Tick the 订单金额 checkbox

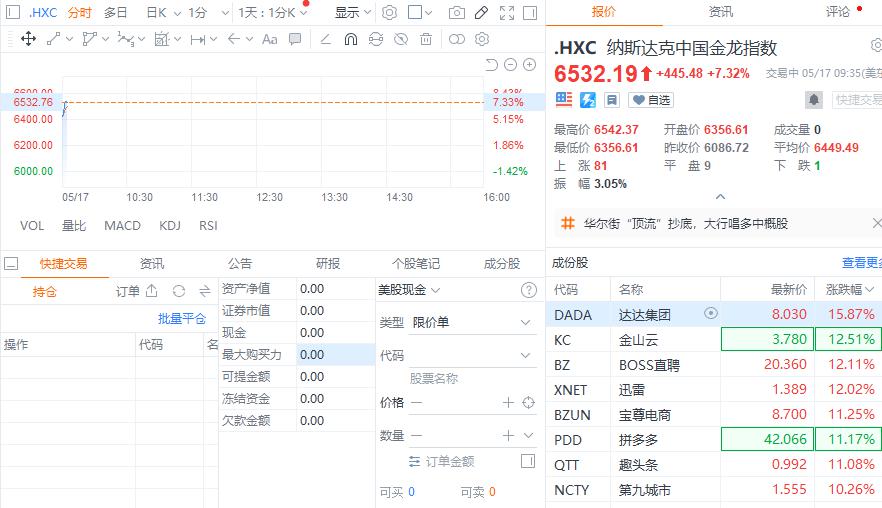(x=528, y=461)
